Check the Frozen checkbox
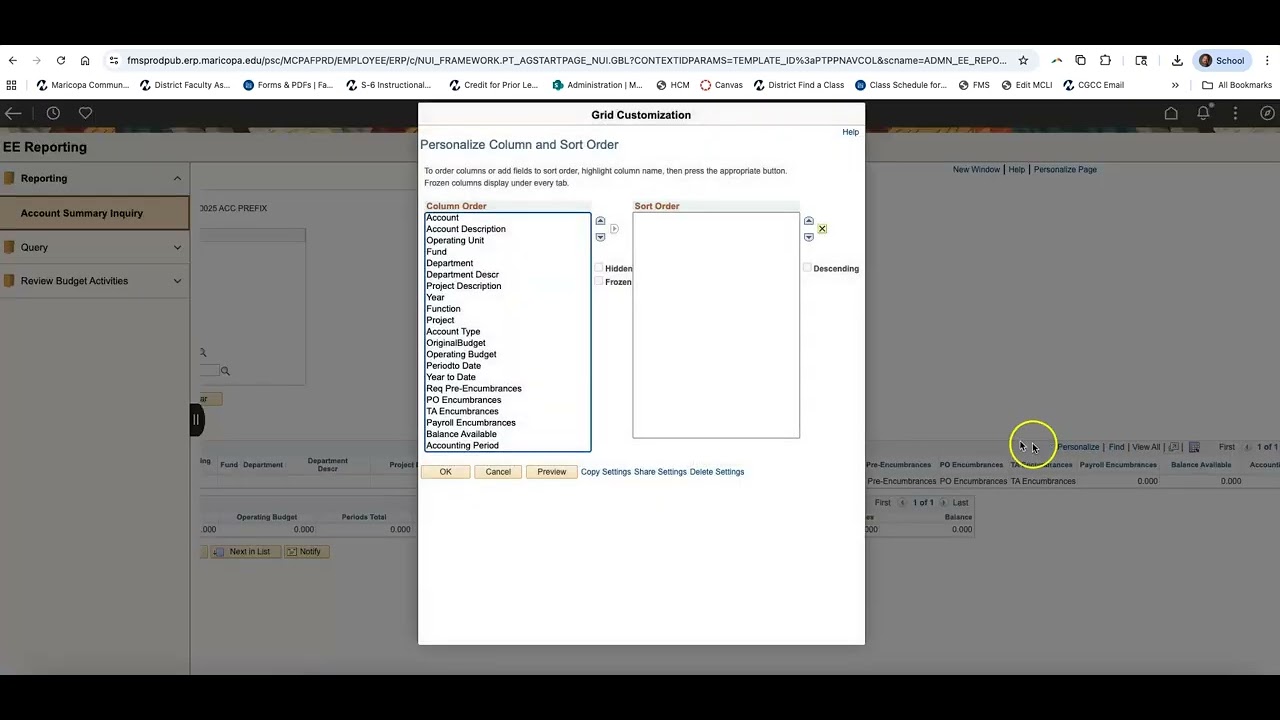 pos(599,282)
